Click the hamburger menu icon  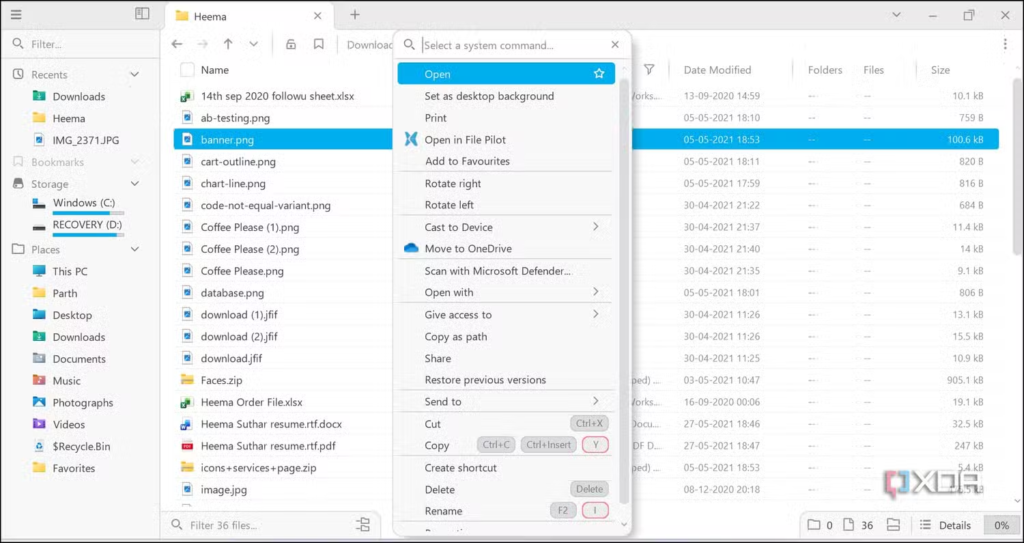tap(16, 15)
